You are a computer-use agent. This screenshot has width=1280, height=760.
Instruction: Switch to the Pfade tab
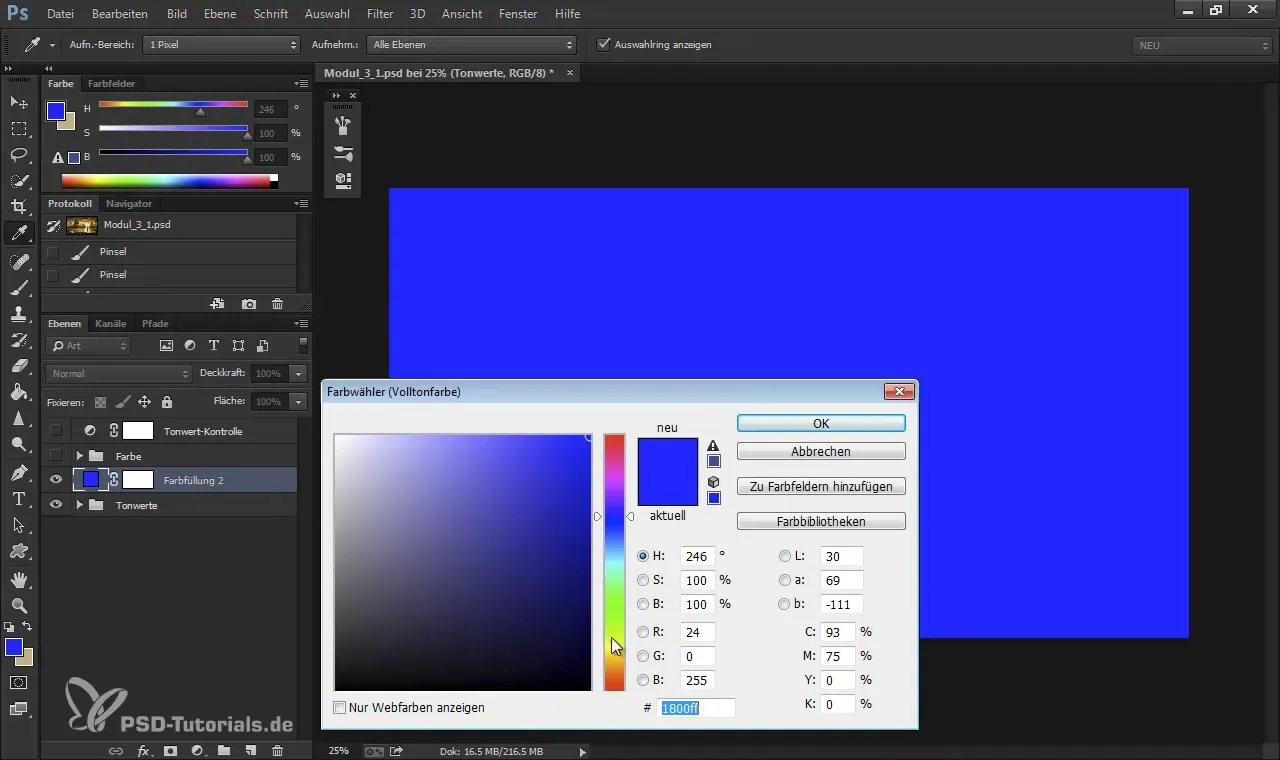pos(155,324)
